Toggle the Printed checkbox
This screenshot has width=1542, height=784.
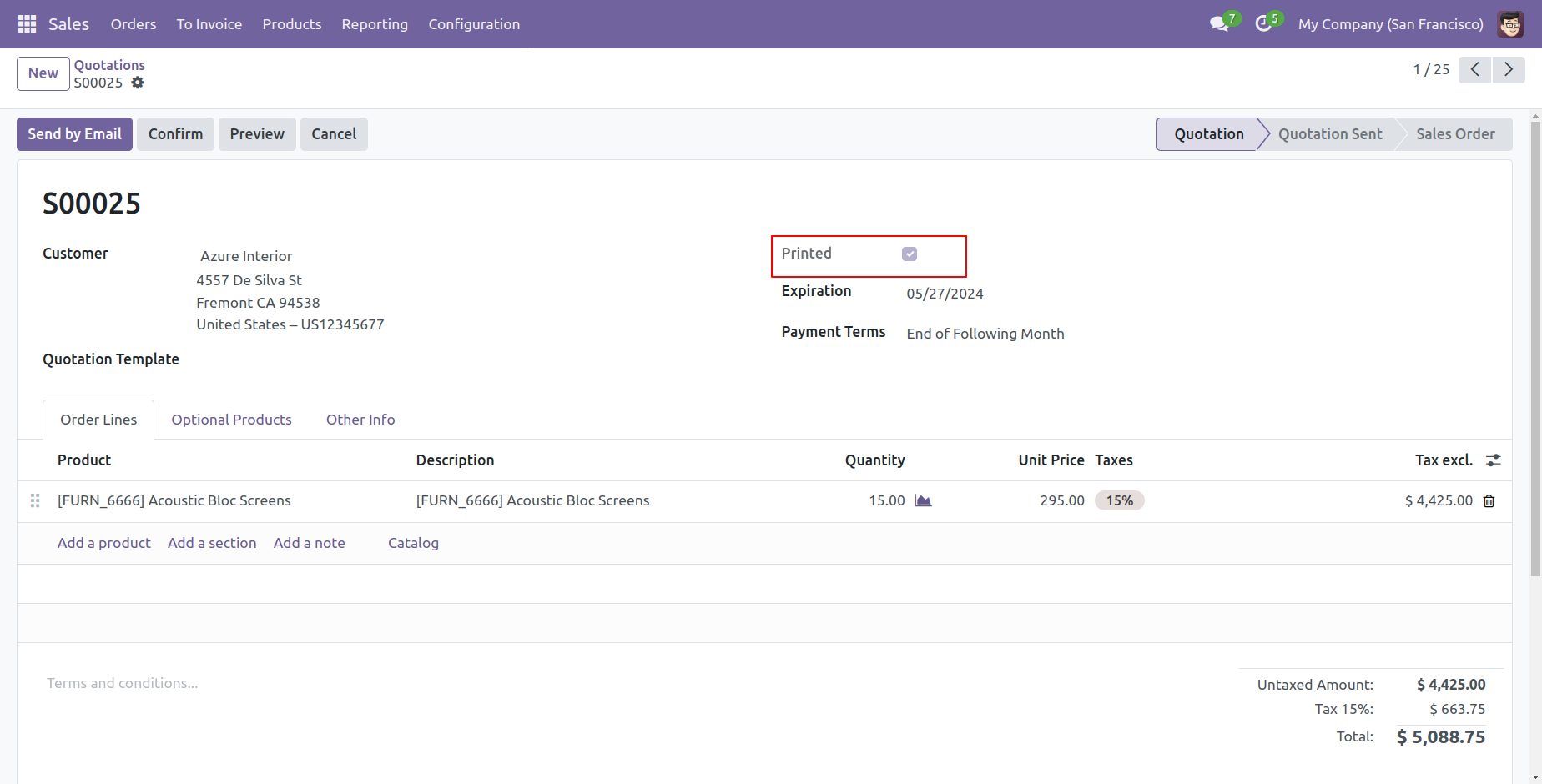(x=910, y=254)
